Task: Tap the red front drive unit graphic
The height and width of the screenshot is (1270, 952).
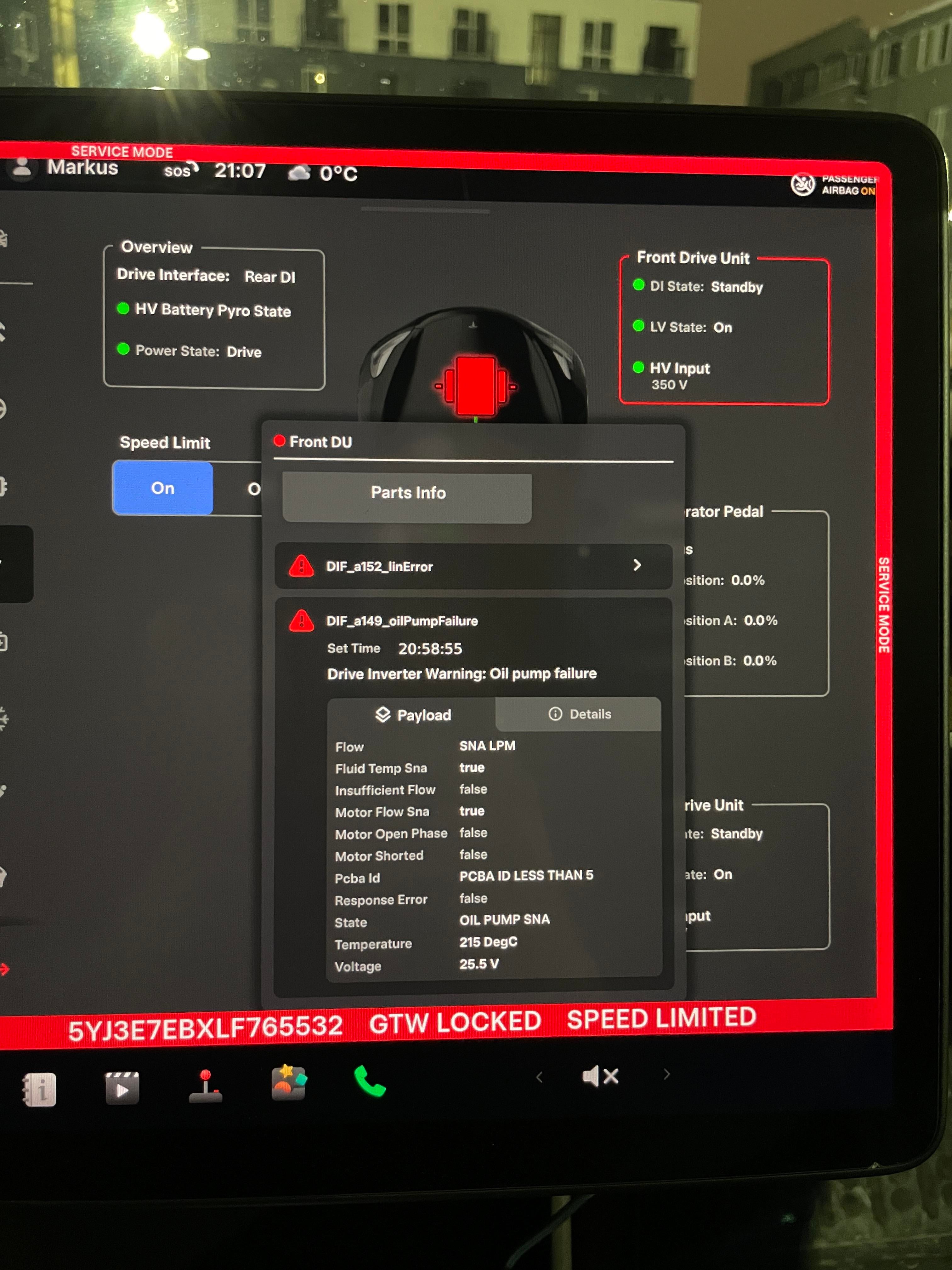Action: pyautogui.click(x=475, y=385)
